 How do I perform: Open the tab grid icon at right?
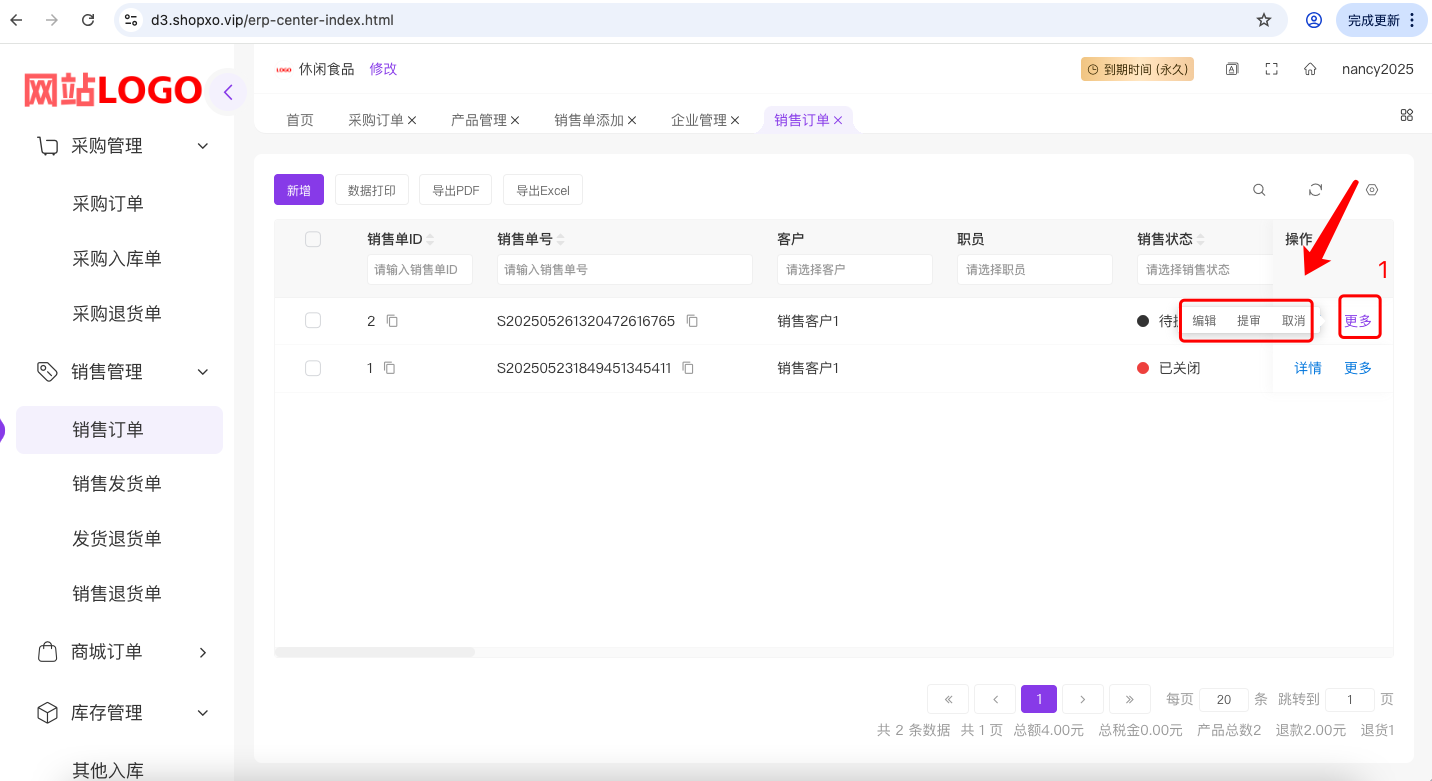1406,115
